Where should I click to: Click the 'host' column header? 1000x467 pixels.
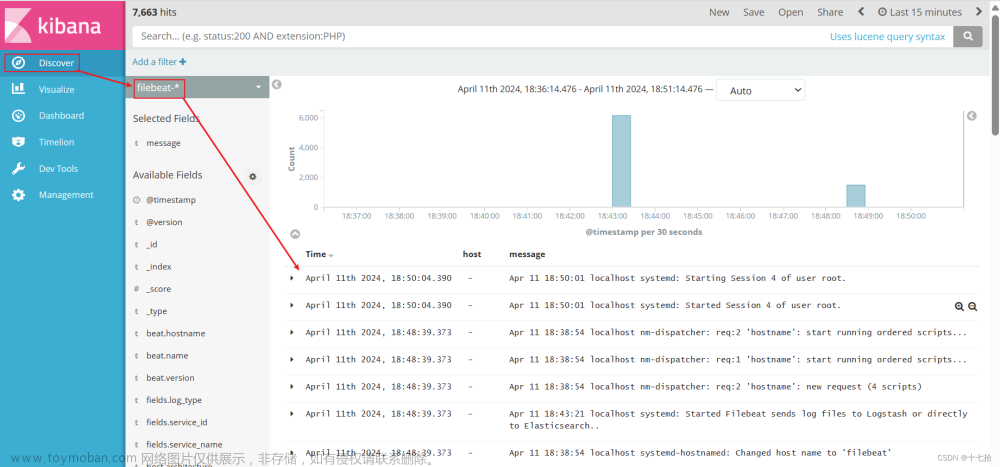click(472, 254)
